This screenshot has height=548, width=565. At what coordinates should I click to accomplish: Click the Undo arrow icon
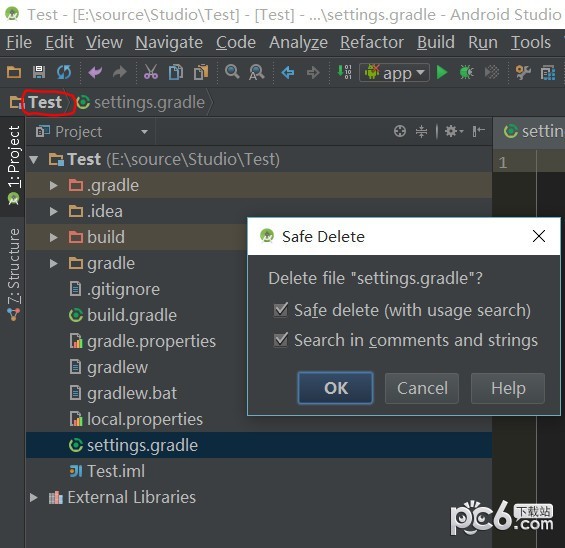[95, 72]
